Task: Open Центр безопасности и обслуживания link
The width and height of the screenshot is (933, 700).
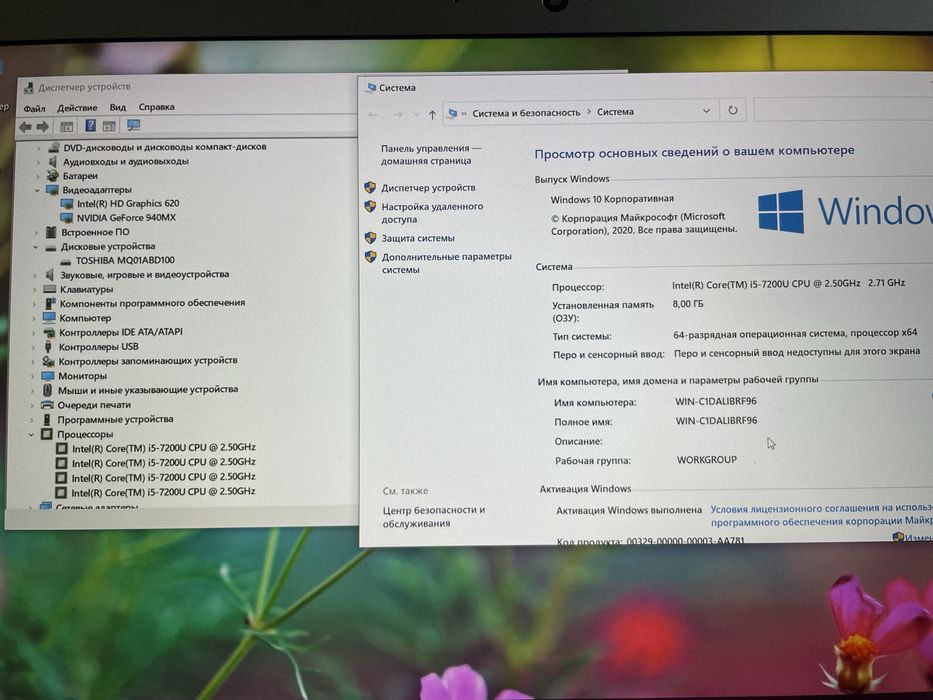Action: pyautogui.click(x=434, y=517)
